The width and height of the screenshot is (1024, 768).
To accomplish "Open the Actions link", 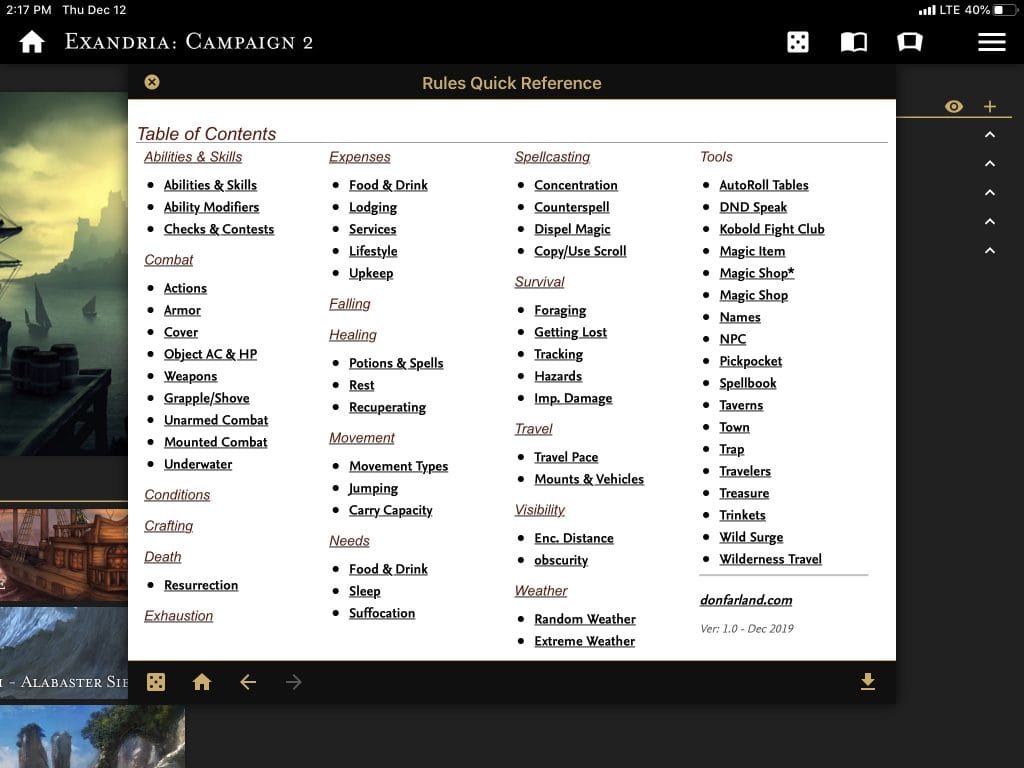I will point(185,288).
